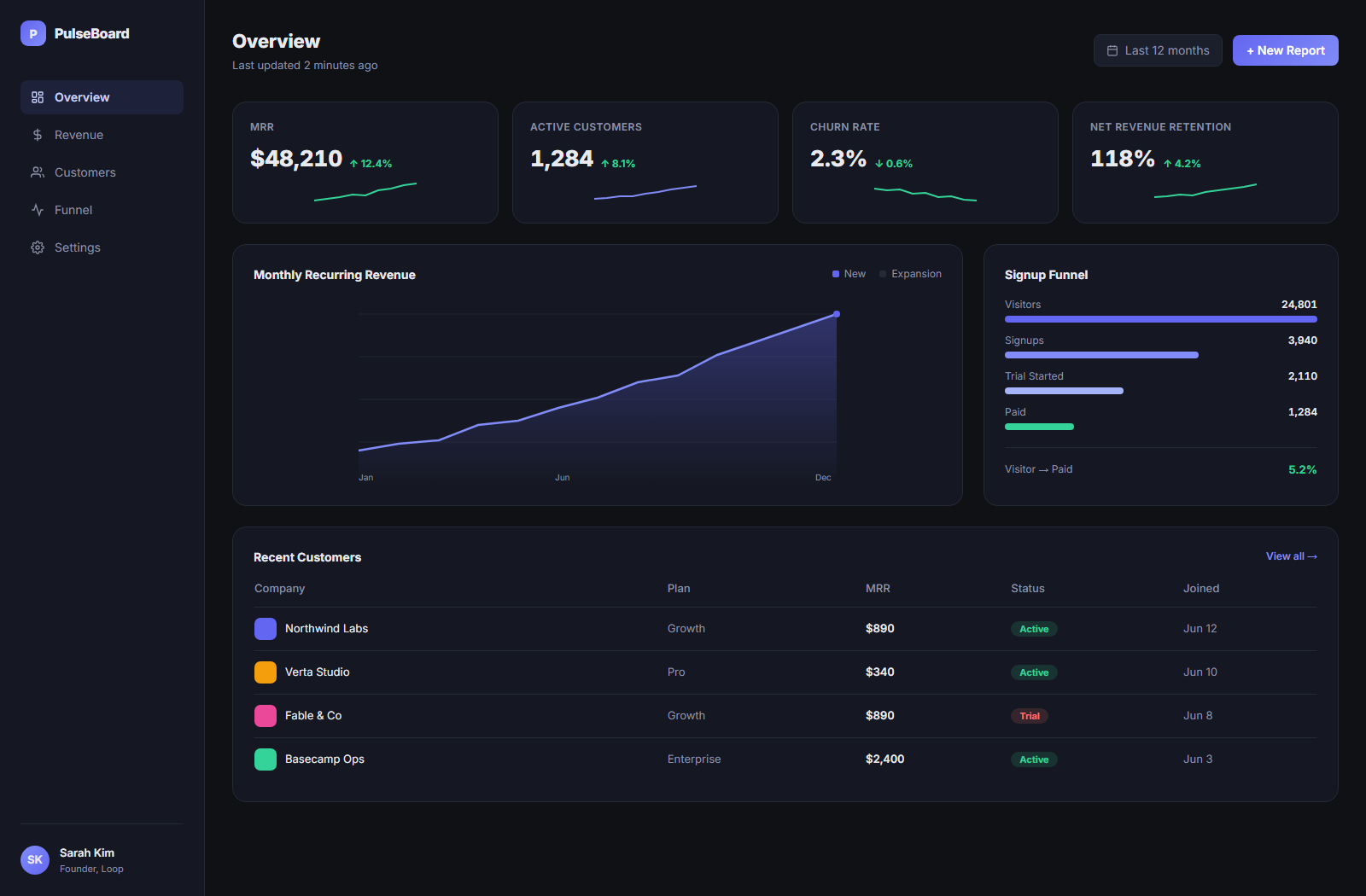
Task: Click the Plan column header
Action: (679, 589)
